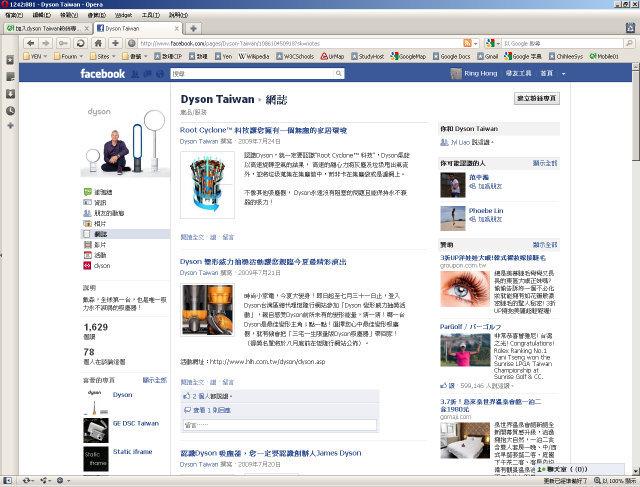The height and width of the screenshot is (487, 640).
Task: Open the top Opera side panel icon
Action: [x=10, y=60]
